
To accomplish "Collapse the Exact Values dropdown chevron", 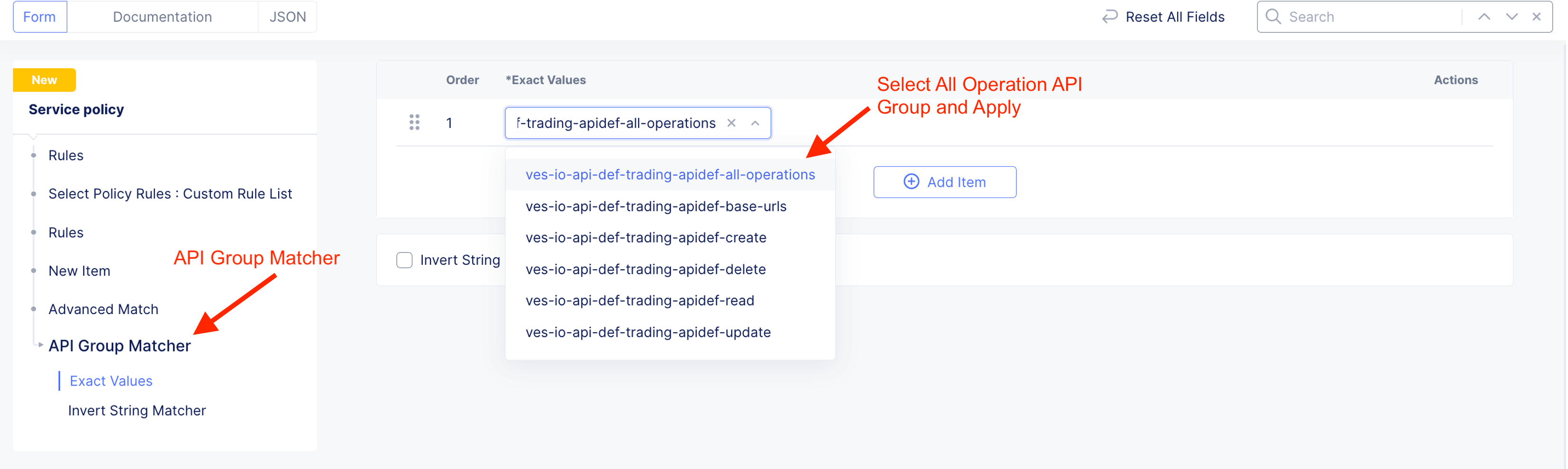I will pyautogui.click(x=755, y=123).
